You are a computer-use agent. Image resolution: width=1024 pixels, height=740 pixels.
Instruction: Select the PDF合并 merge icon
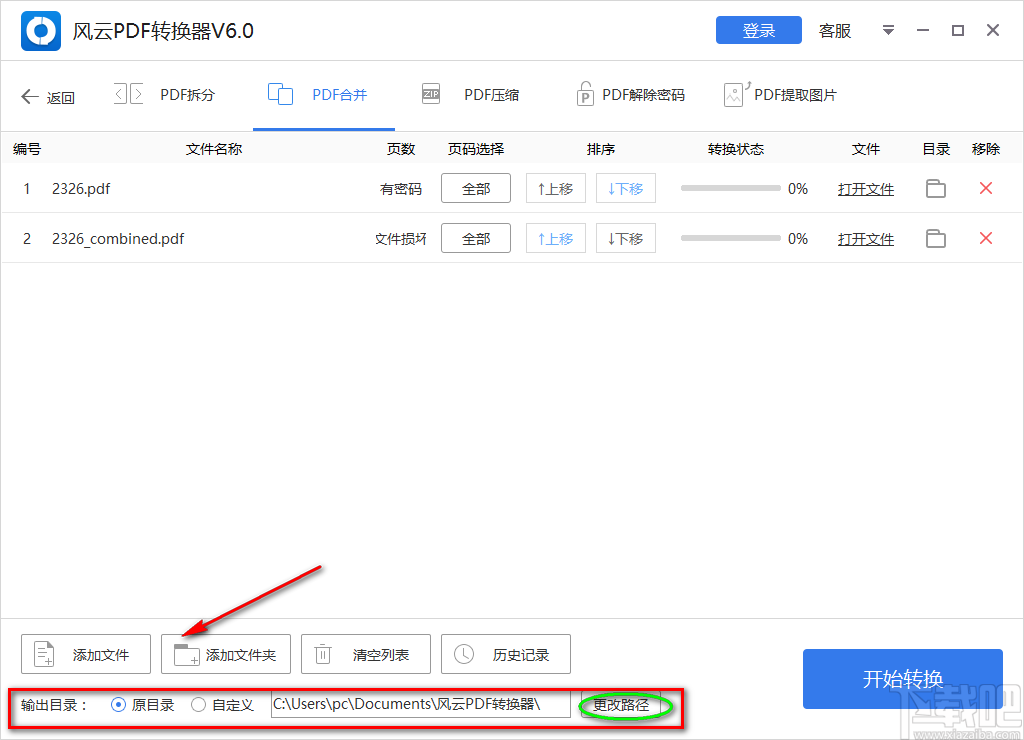coord(280,94)
